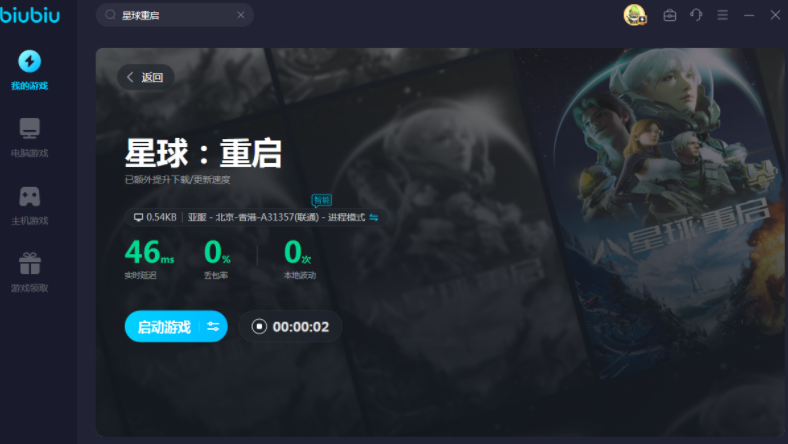Click 启动游戏 launch button
This screenshot has width=788, height=444.
tap(163, 326)
